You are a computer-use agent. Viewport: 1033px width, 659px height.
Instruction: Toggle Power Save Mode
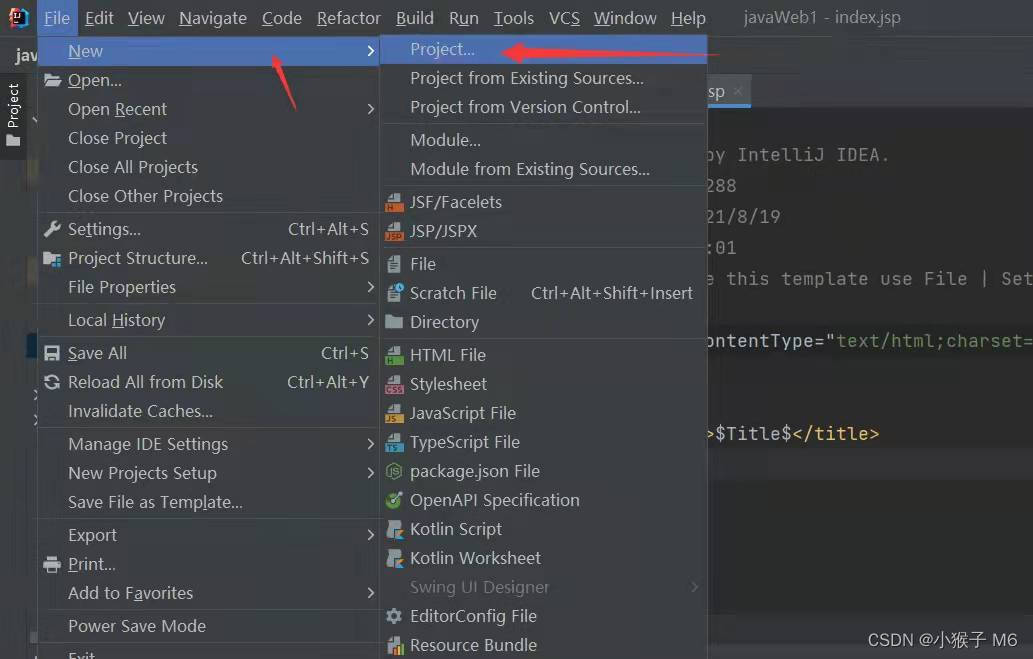coord(208,626)
